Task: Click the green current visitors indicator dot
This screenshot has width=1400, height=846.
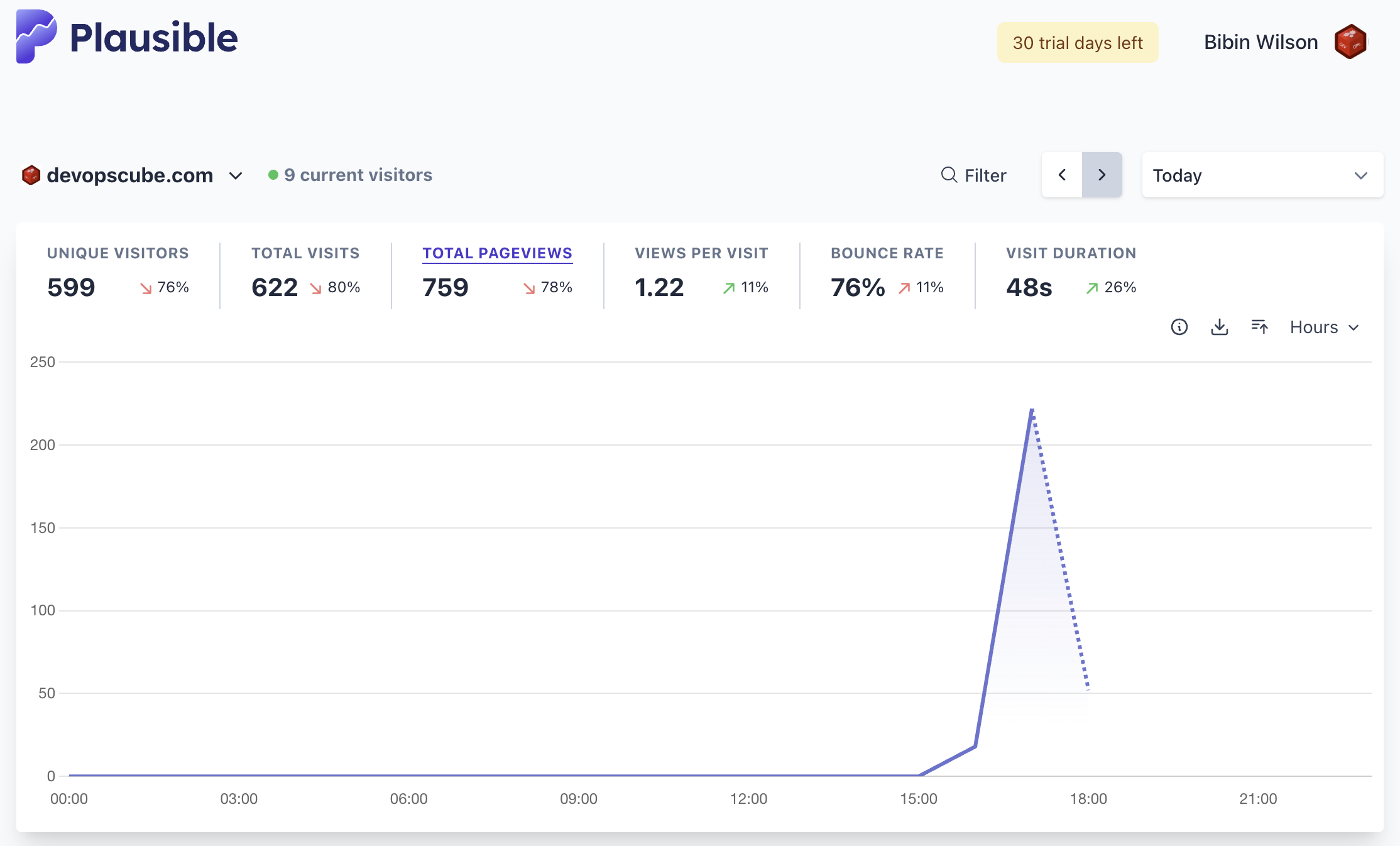Action: click(273, 175)
